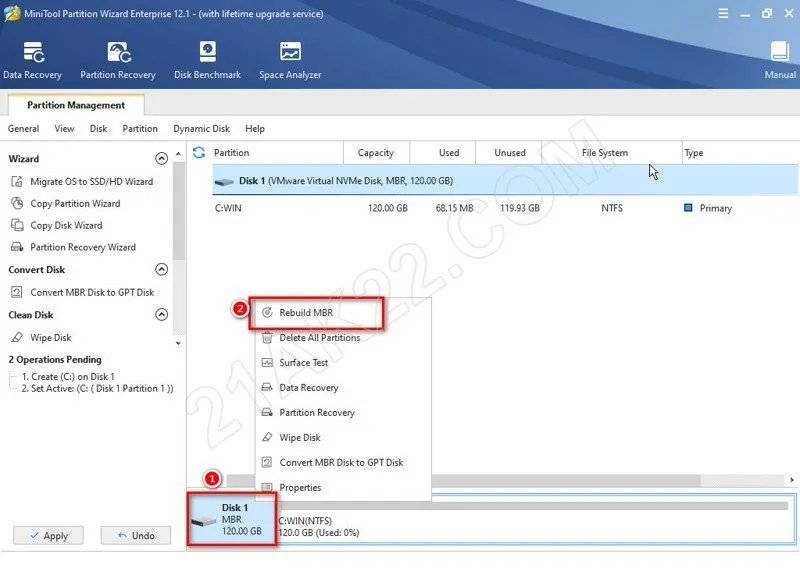Select Surface Test in context menu
Screen dimensions: 800x568
pos(304,363)
